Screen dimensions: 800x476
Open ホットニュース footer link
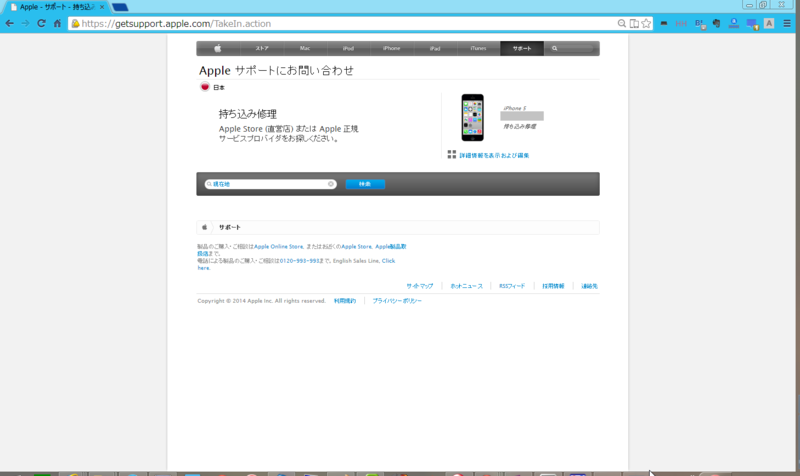pyautogui.click(x=466, y=286)
